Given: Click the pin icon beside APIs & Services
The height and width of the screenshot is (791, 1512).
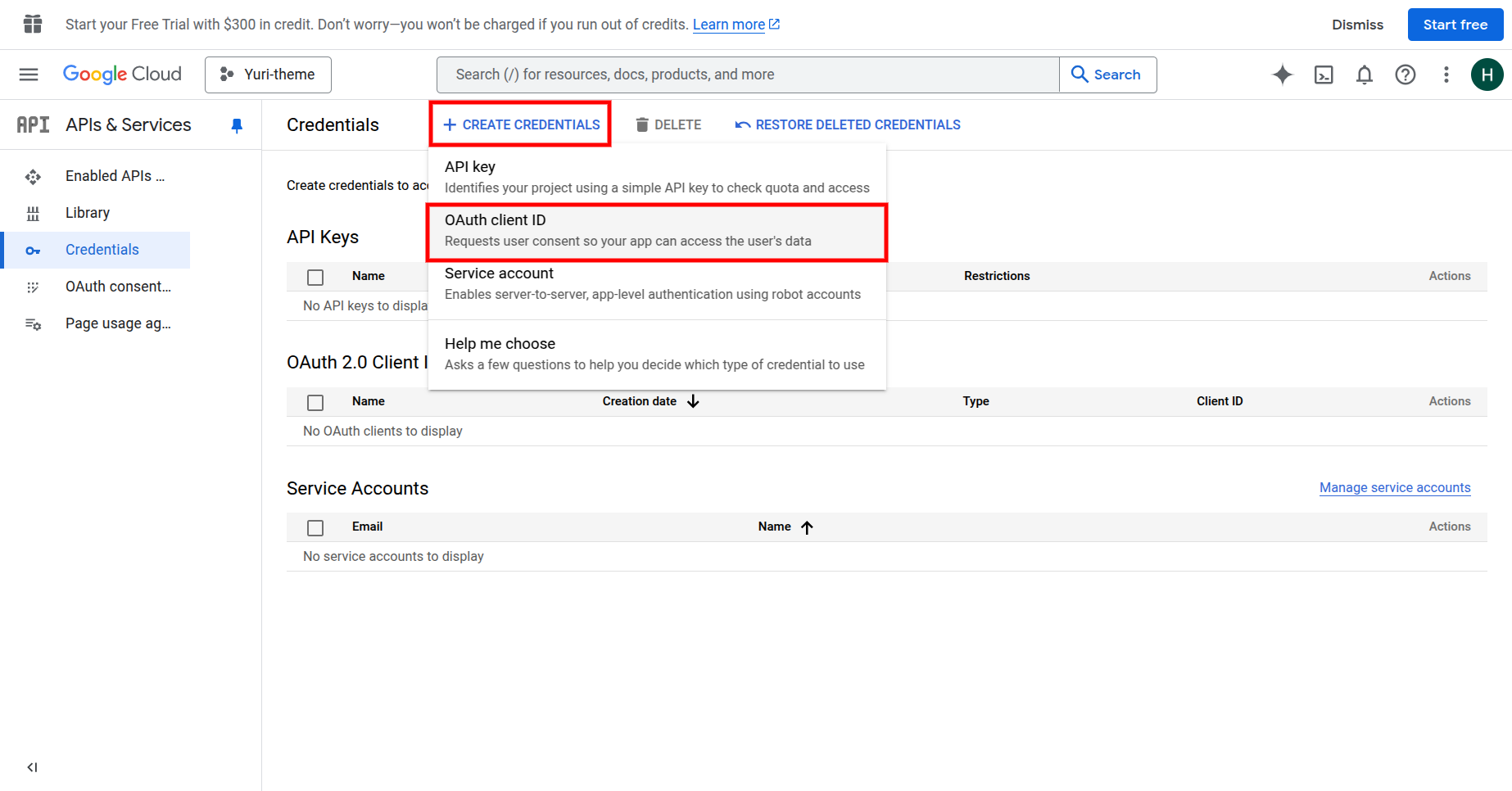Looking at the screenshot, I should (x=237, y=125).
